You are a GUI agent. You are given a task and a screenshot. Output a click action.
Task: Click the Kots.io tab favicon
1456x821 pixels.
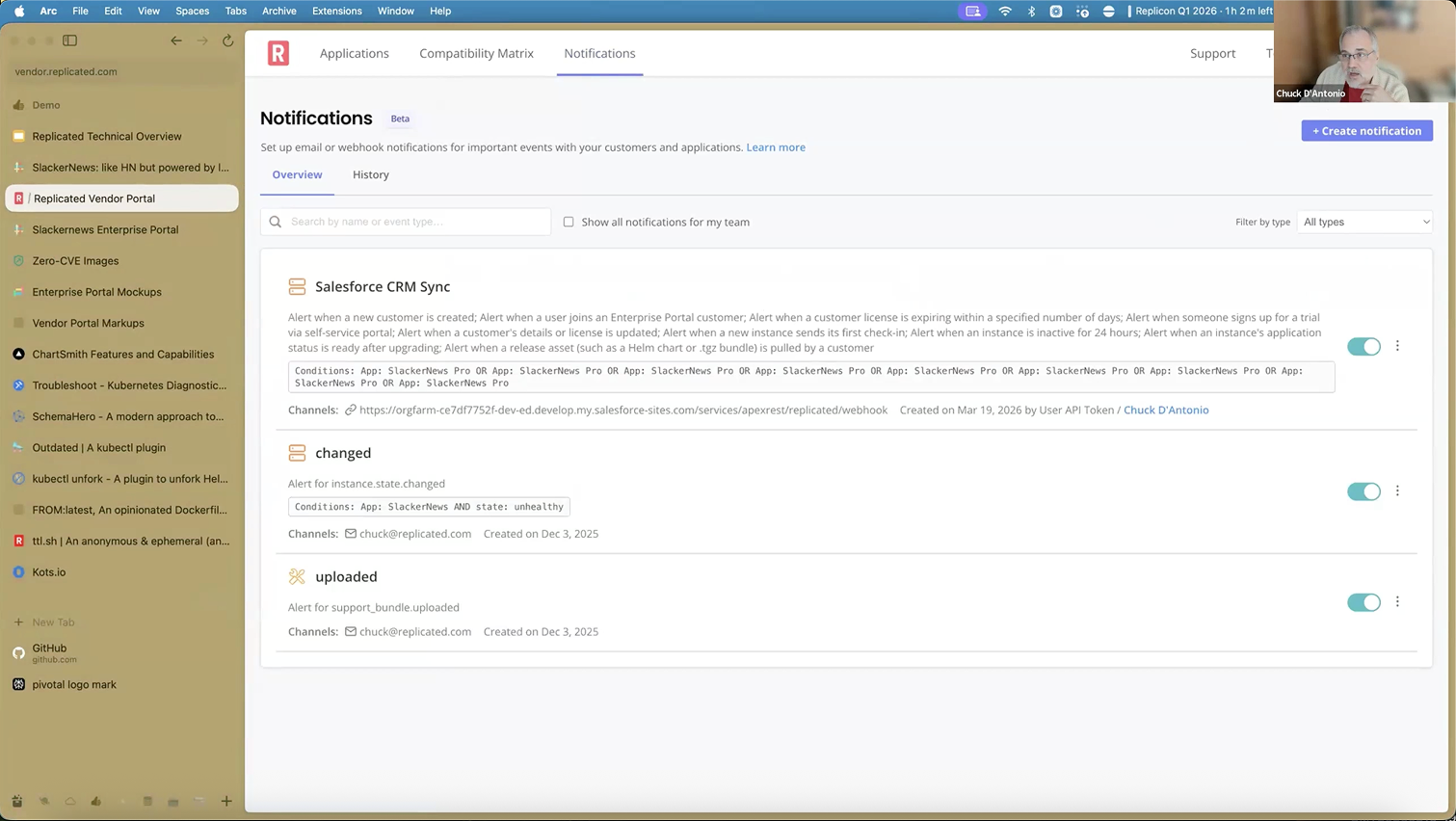click(x=18, y=572)
